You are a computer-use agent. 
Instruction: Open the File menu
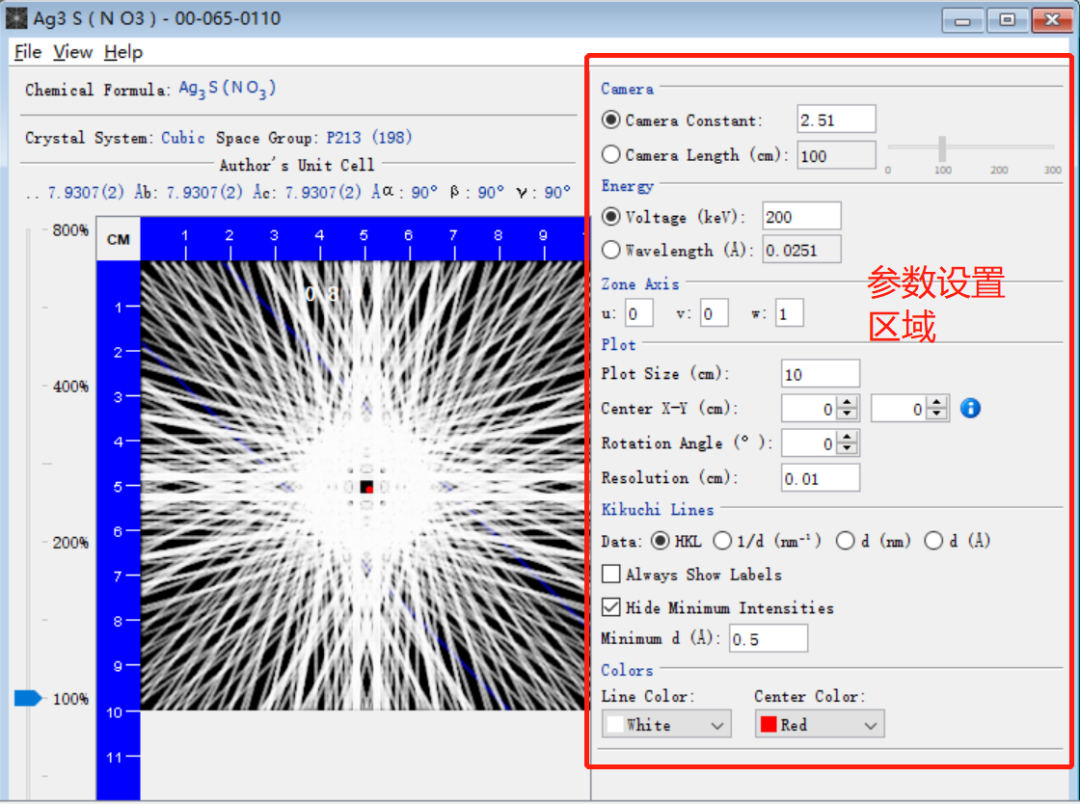(28, 52)
